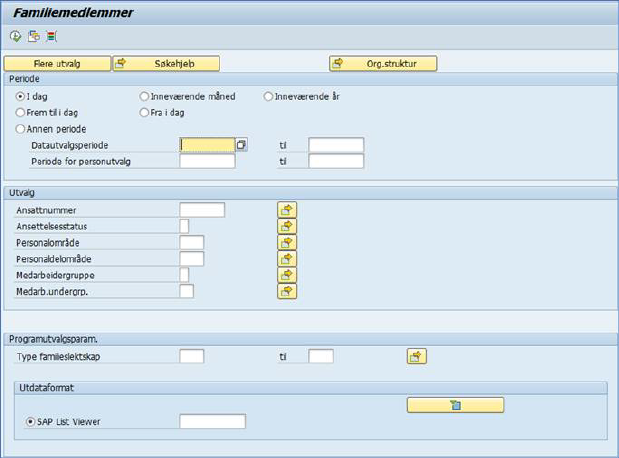The height and width of the screenshot is (458, 619).
Task: Select the Annen periode radio button
Action: point(20,129)
